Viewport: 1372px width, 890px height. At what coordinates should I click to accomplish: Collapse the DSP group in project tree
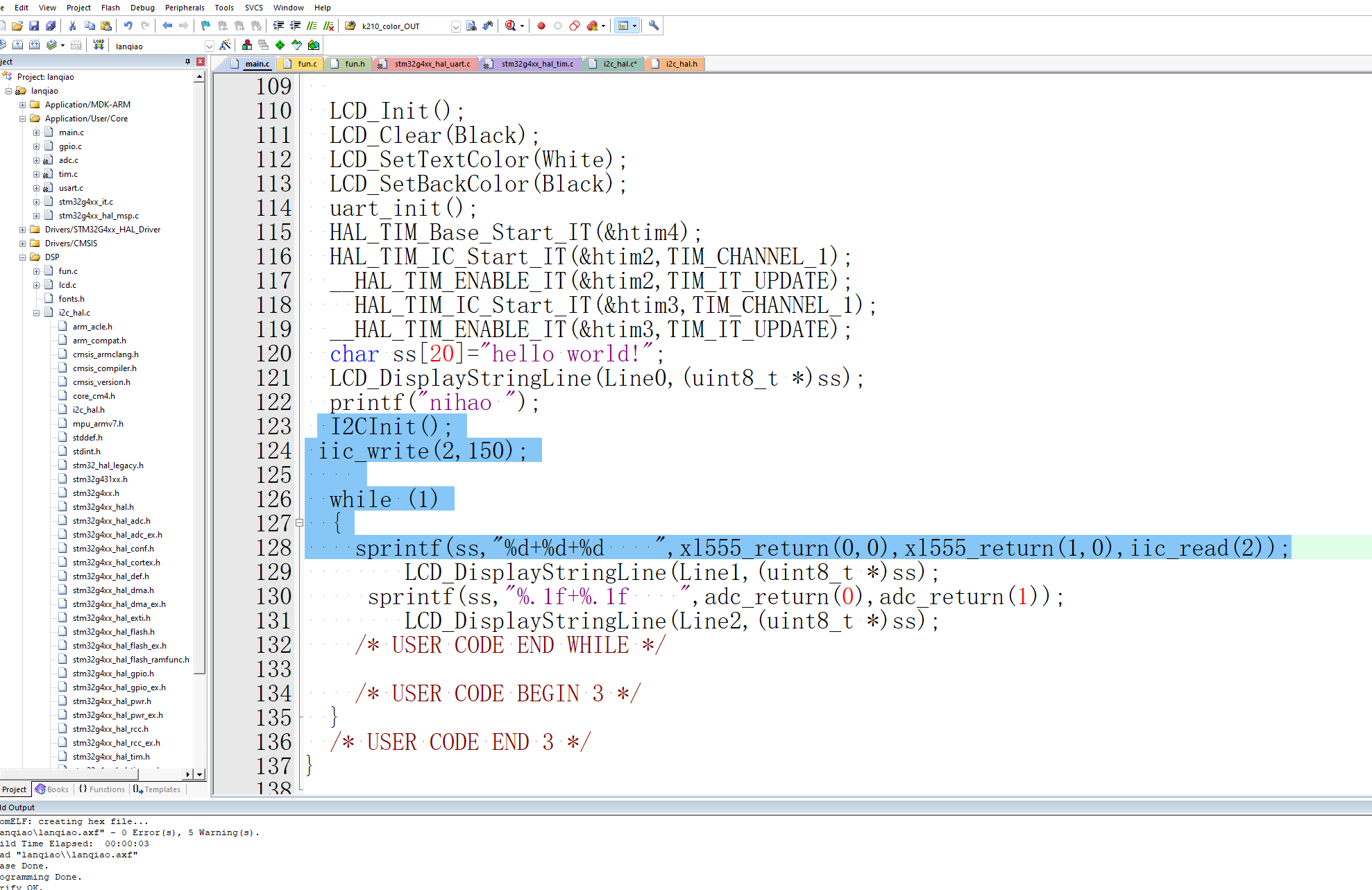click(22, 257)
